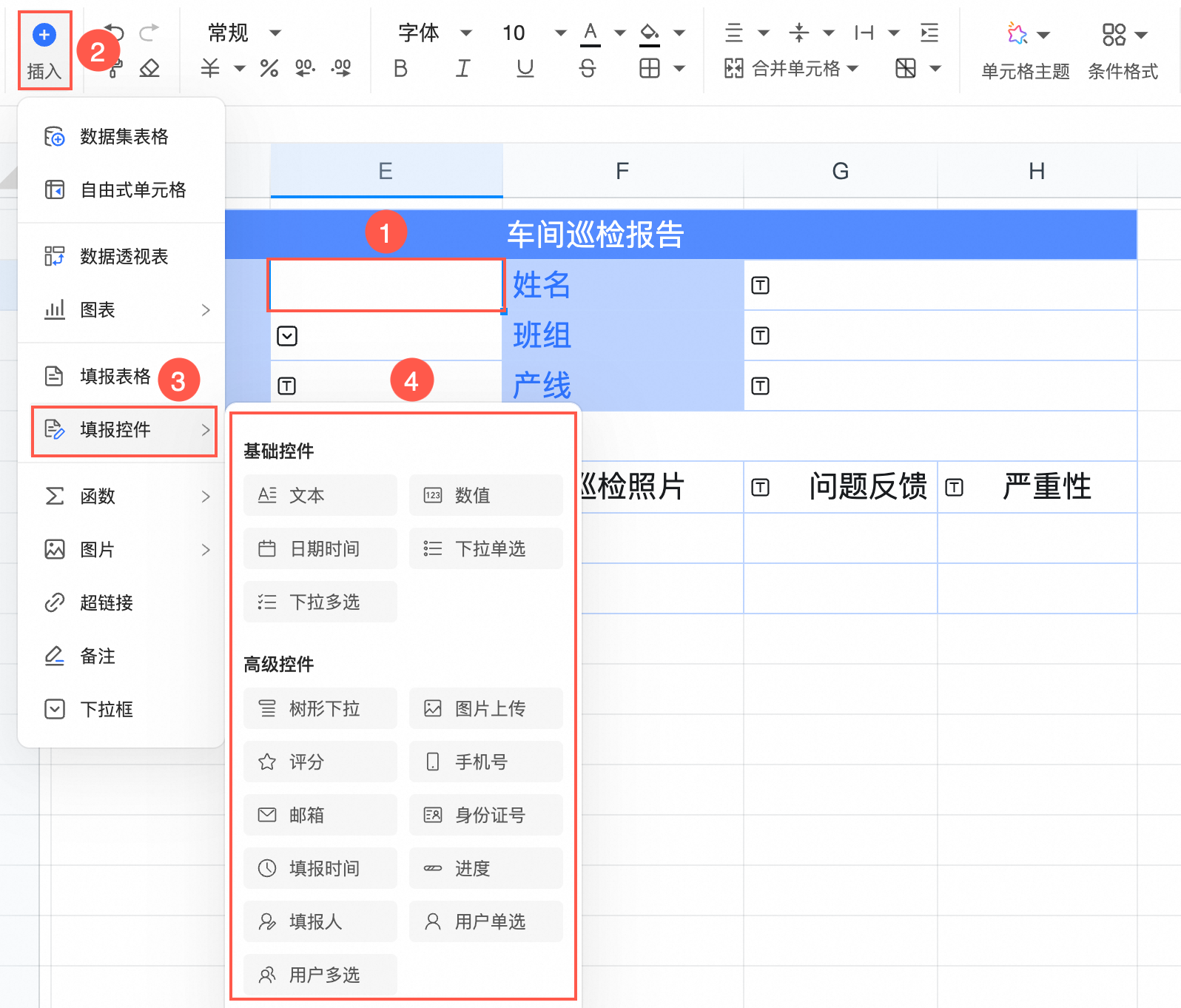1181x1008 pixels.
Task: Select column E header
Action: pyautogui.click(x=386, y=171)
